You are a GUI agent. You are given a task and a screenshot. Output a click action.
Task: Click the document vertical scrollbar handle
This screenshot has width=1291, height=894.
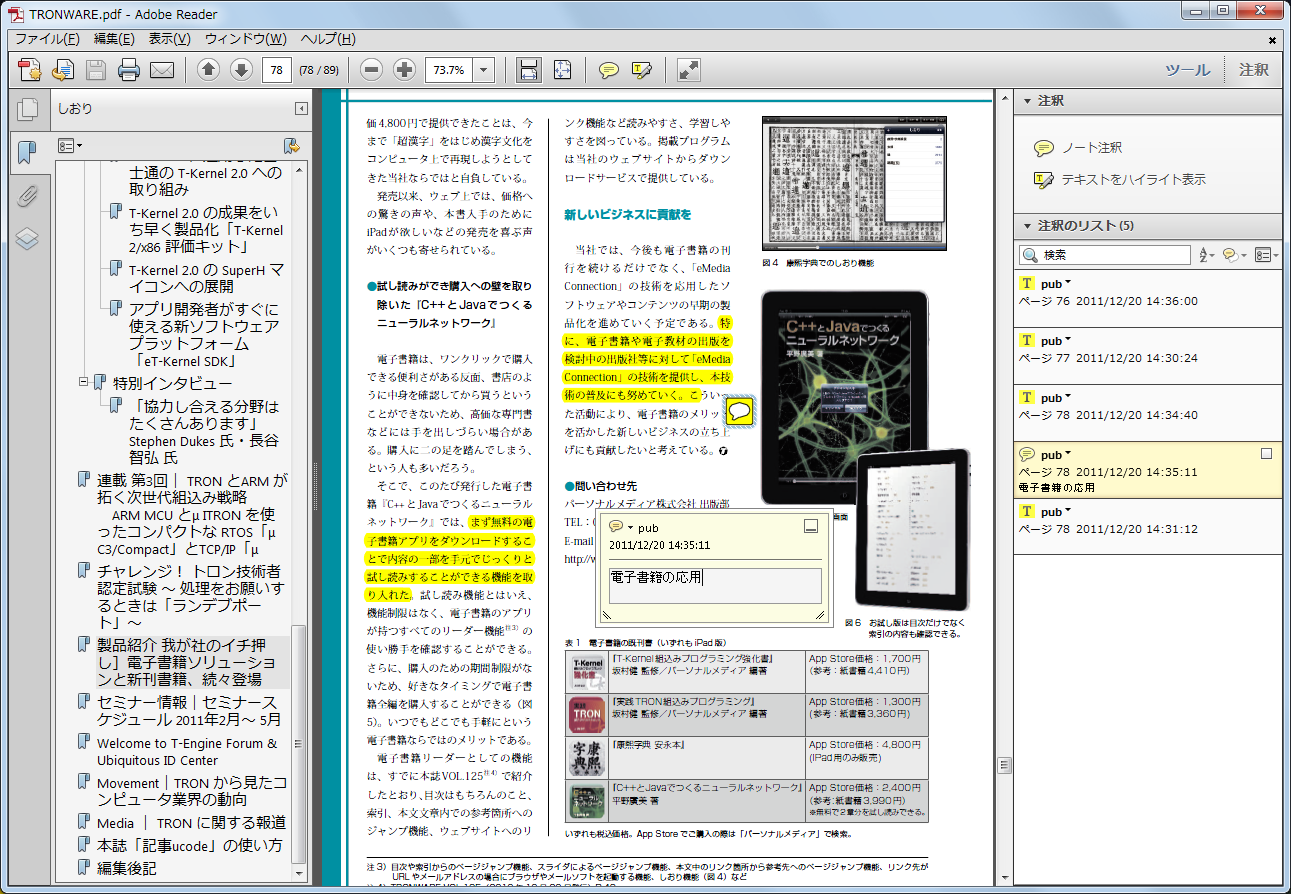click(1005, 765)
